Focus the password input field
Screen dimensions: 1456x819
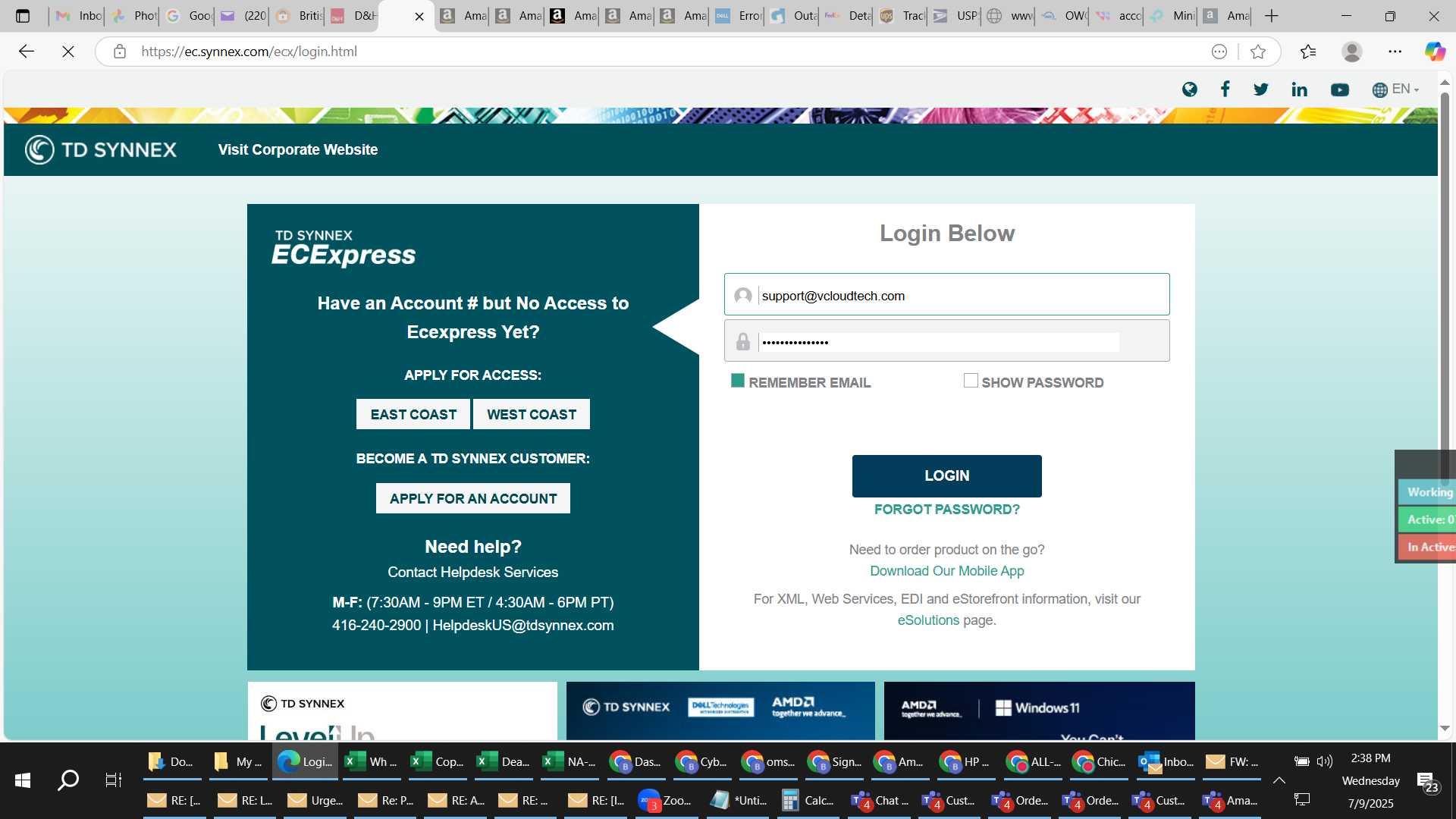(x=946, y=340)
